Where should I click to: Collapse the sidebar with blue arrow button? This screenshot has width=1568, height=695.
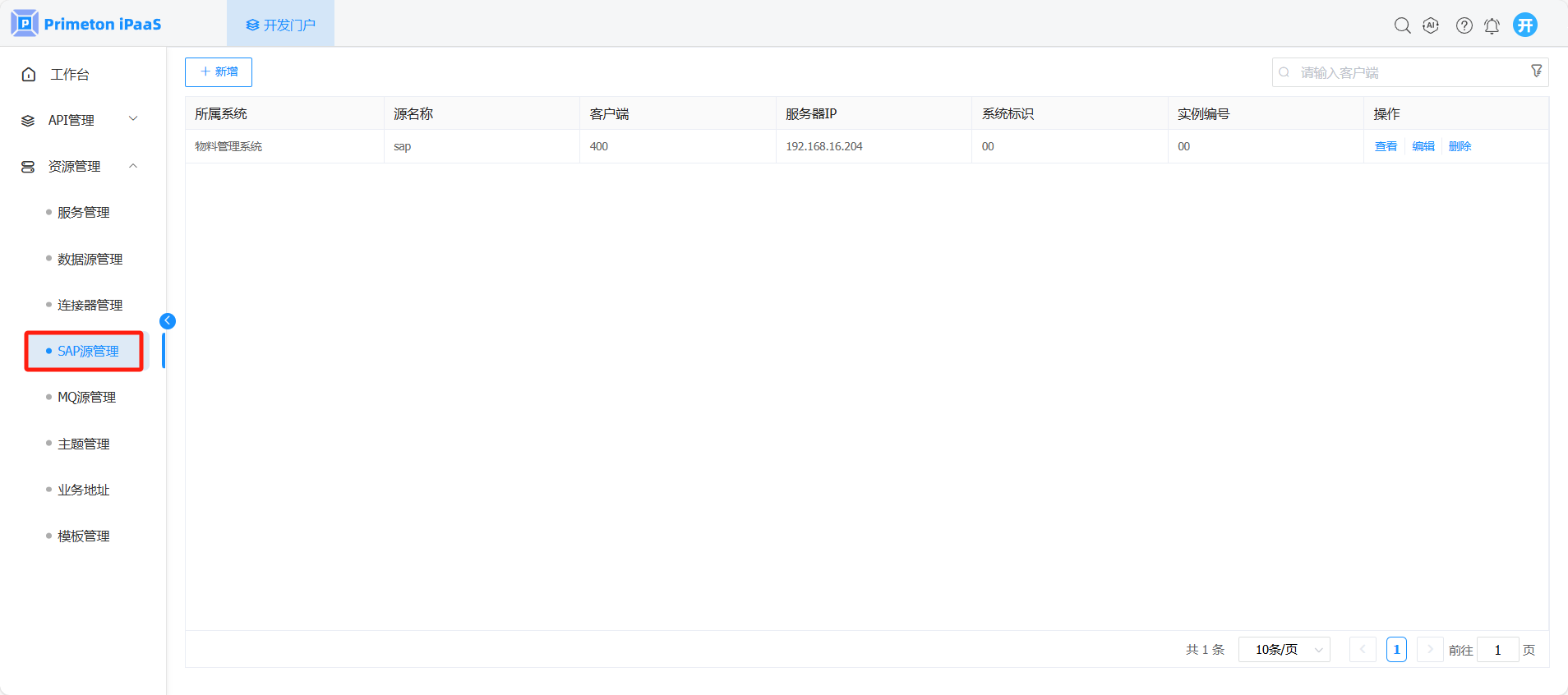pos(168,321)
